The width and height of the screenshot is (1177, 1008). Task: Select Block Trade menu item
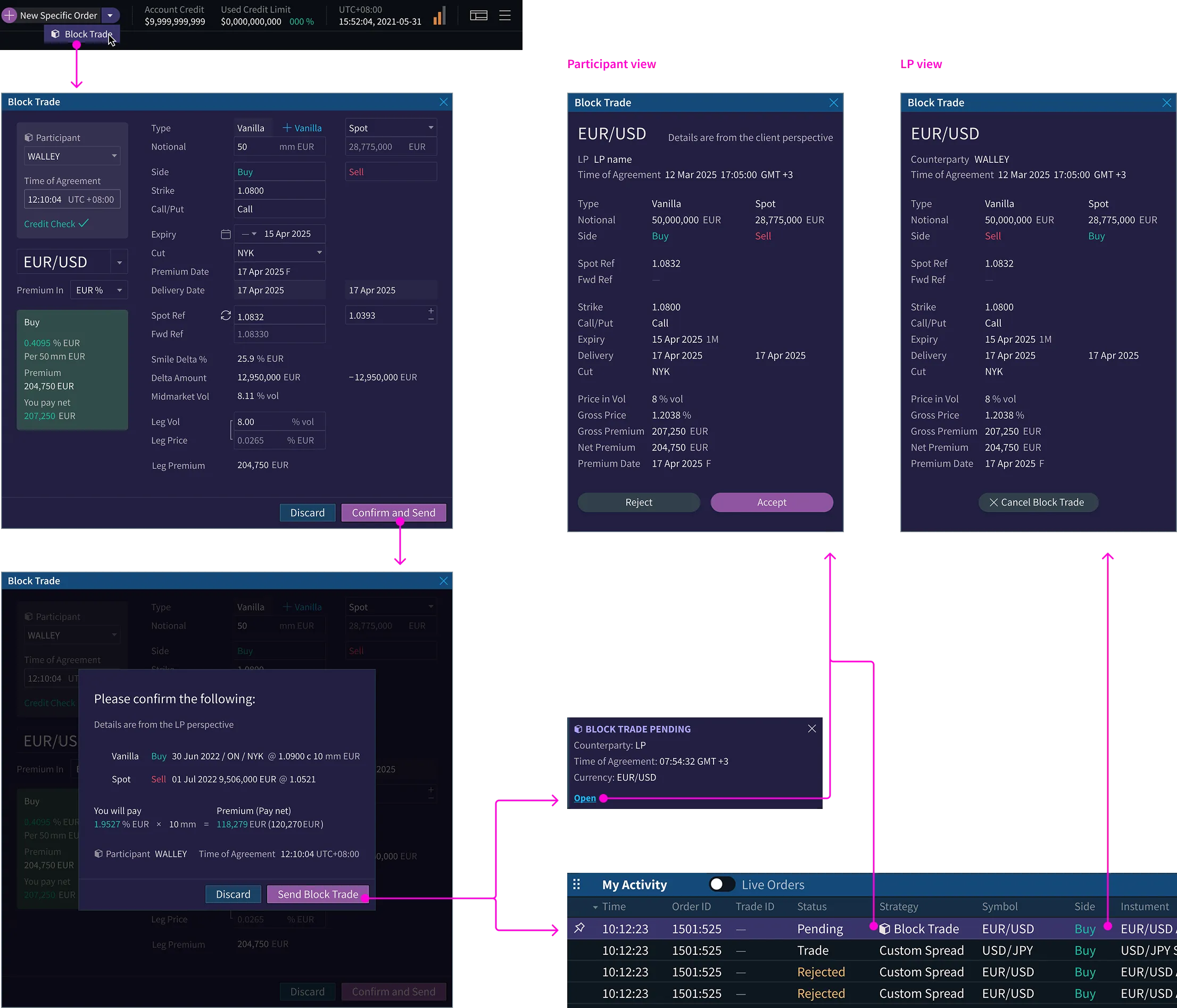pos(83,34)
